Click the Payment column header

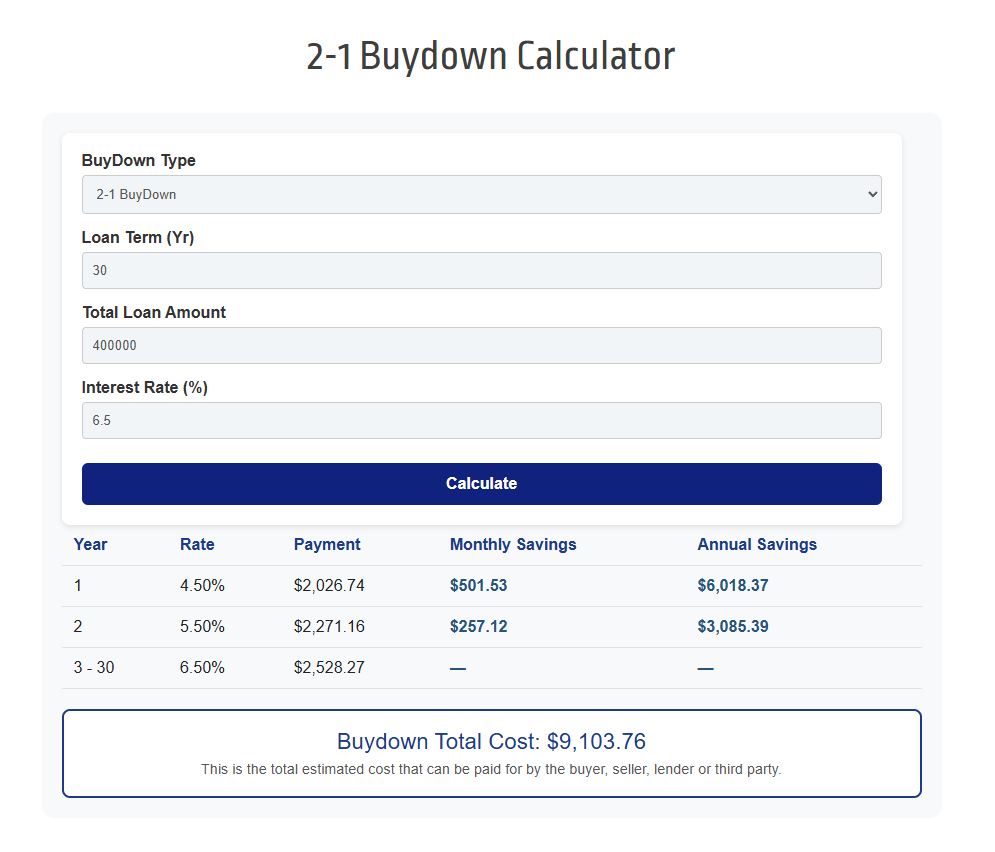point(327,544)
